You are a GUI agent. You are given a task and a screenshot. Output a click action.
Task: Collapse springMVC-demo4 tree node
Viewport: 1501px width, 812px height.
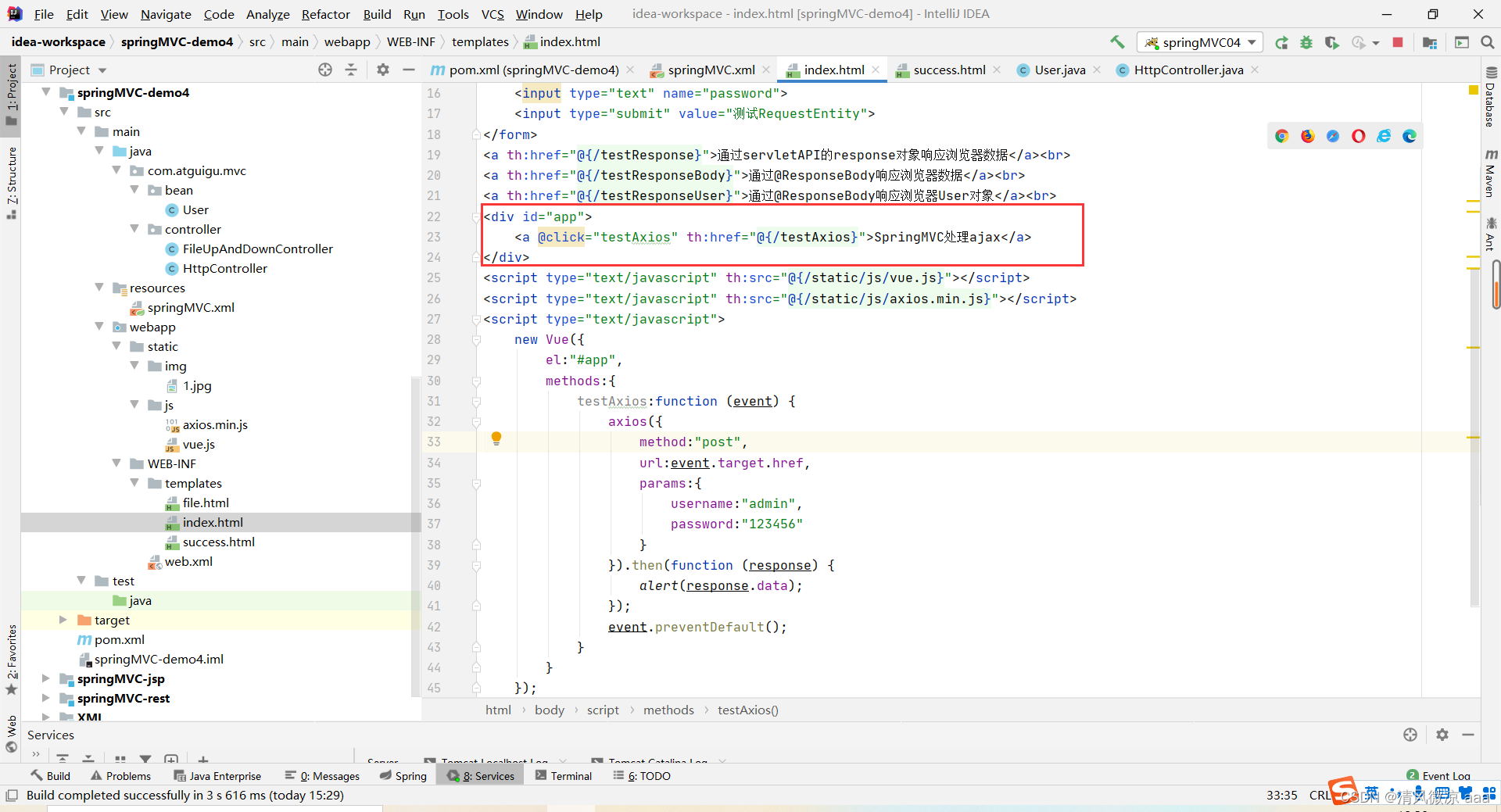tap(46, 92)
